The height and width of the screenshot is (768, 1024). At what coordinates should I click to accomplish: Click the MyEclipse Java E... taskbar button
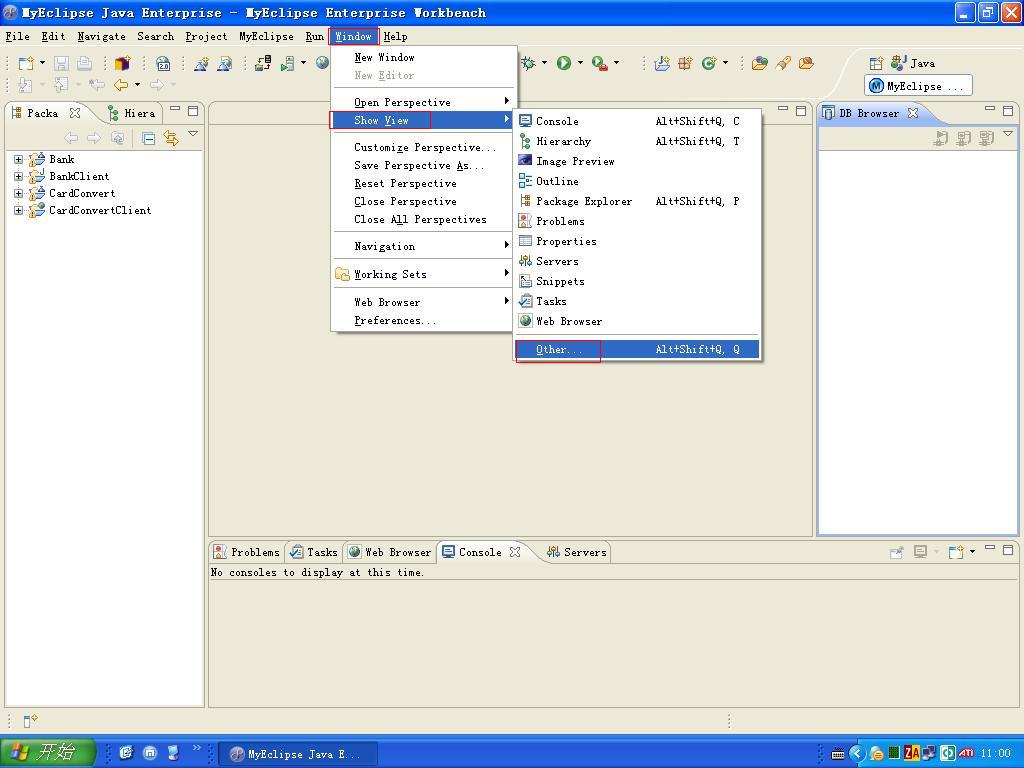pos(298,754)
